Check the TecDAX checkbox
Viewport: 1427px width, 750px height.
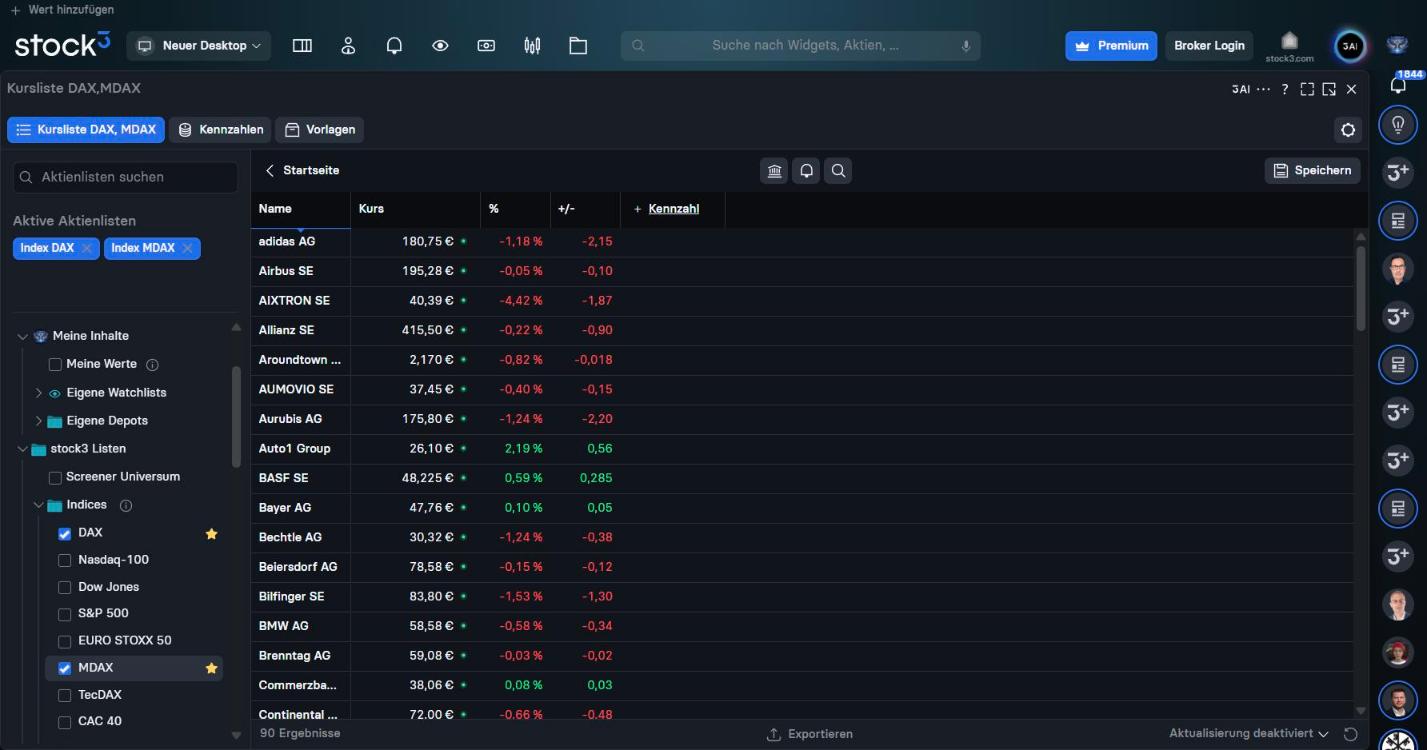(65, 695)
